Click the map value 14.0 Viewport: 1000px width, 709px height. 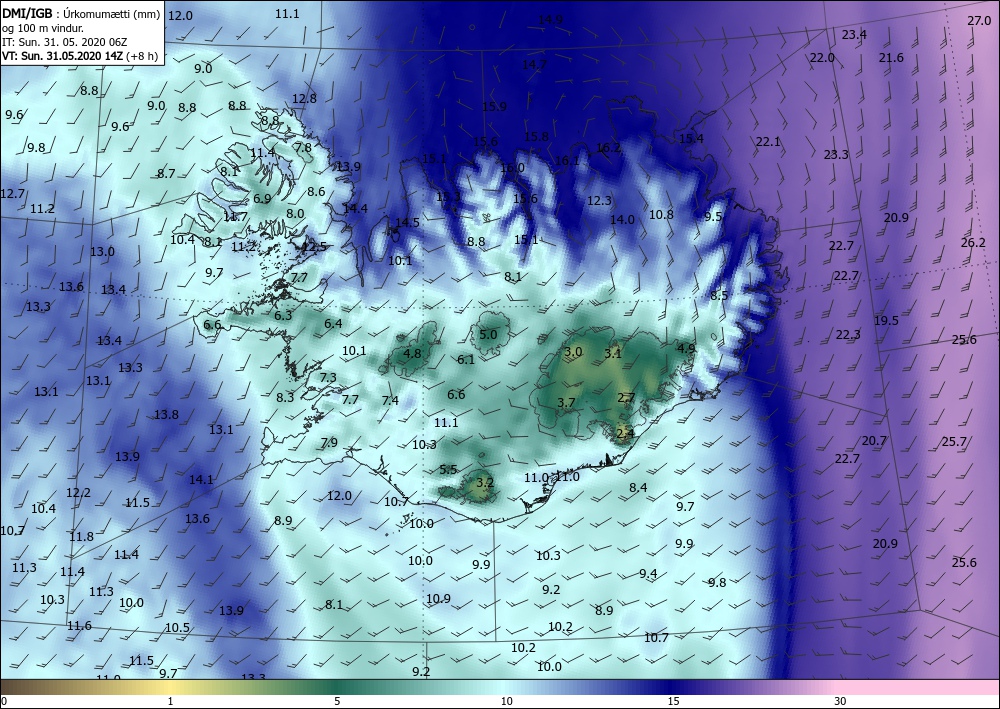click(622, 219)
